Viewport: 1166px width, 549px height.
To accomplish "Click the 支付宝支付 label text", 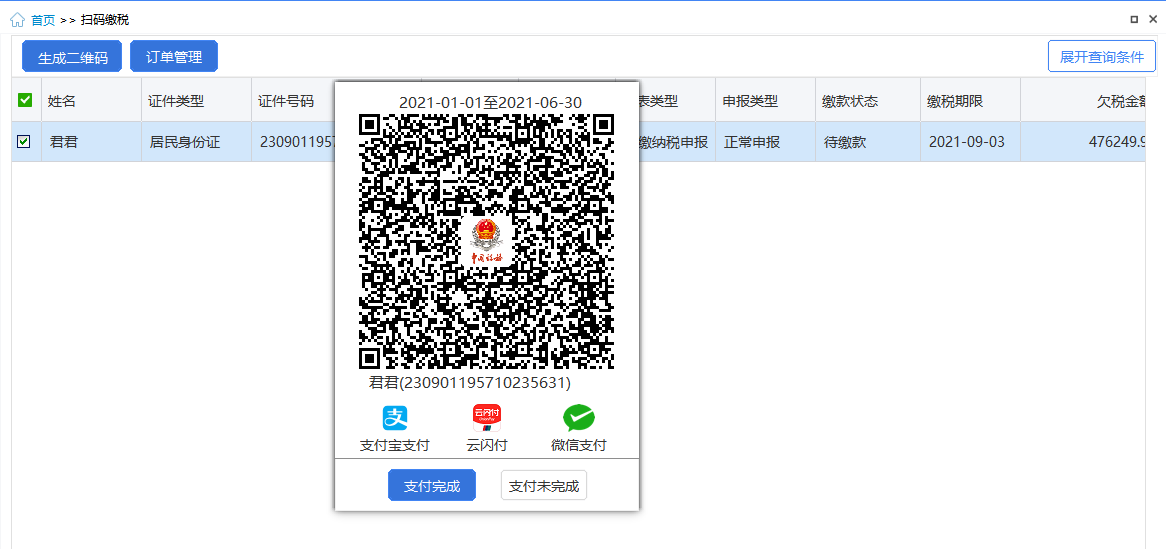I will (x=395, y=445).
